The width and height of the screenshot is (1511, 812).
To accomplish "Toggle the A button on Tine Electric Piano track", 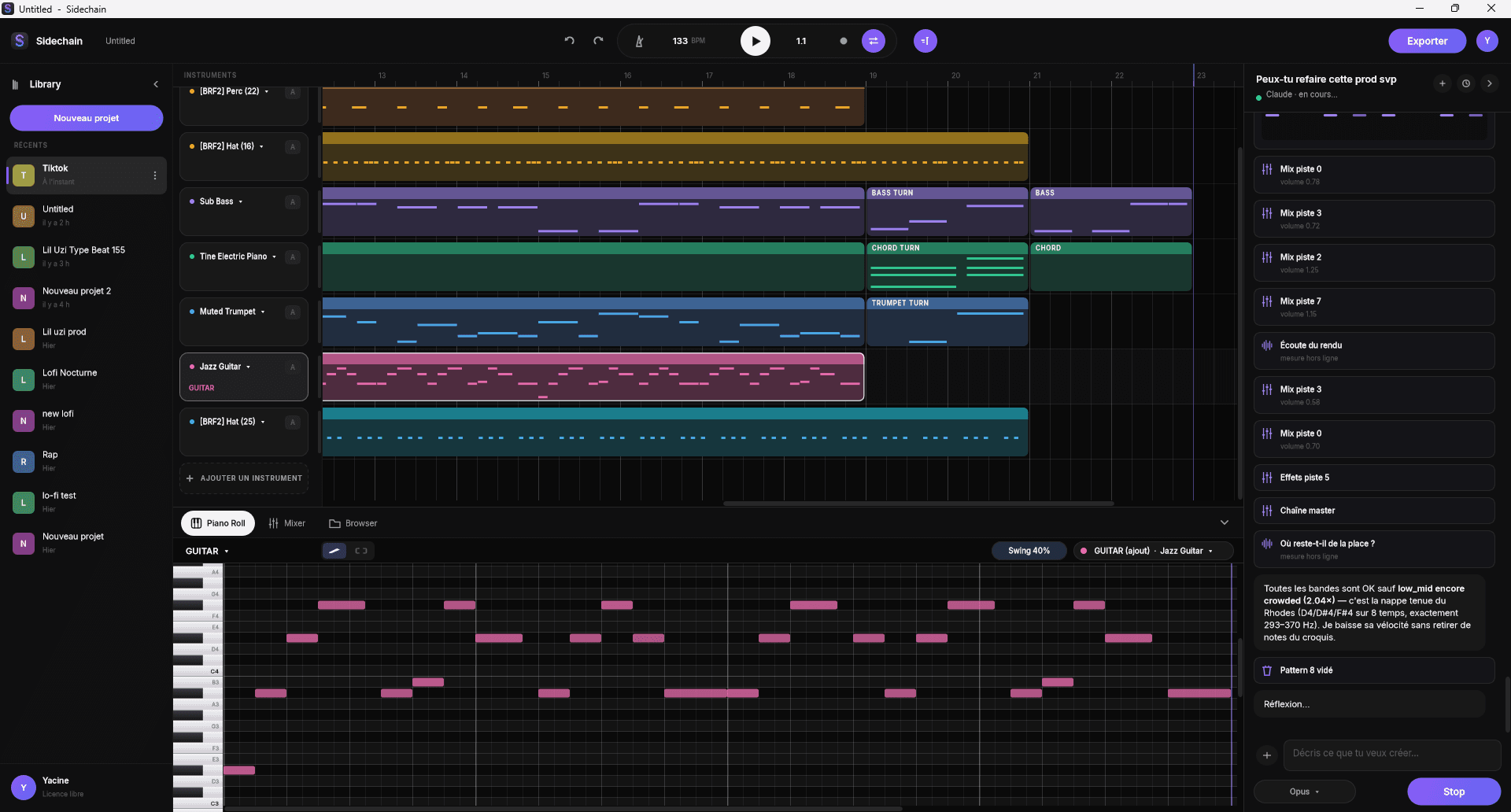I will click(x=293, y=257).
